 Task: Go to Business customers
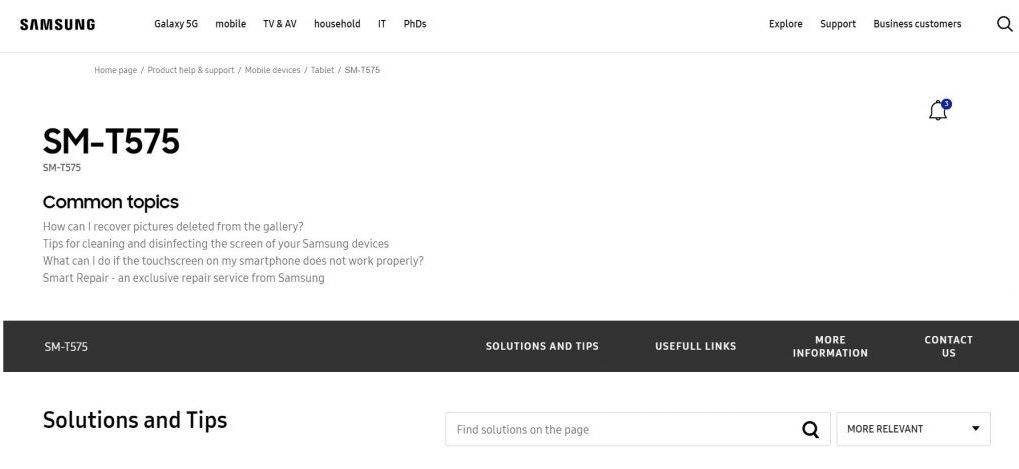(x=917, y=24)
